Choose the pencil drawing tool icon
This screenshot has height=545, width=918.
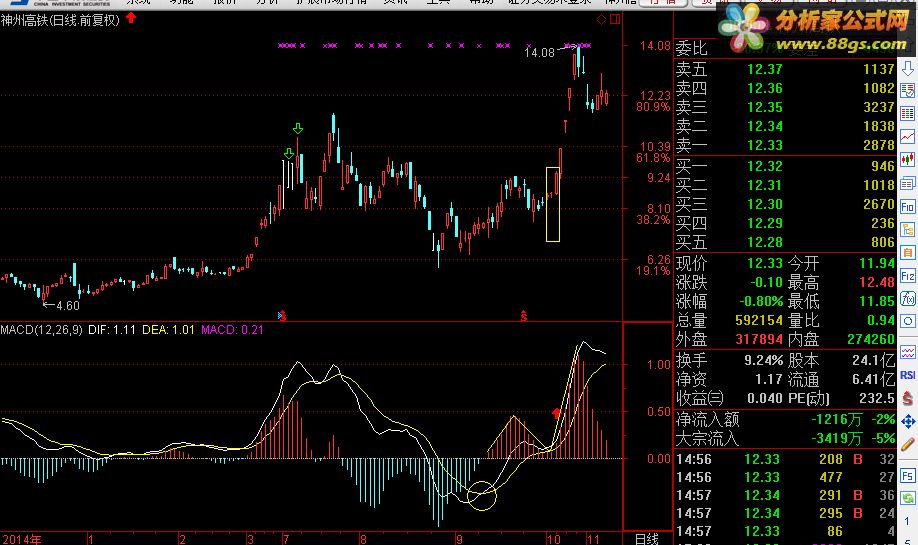pyautogui.click(x=907, y=444)
